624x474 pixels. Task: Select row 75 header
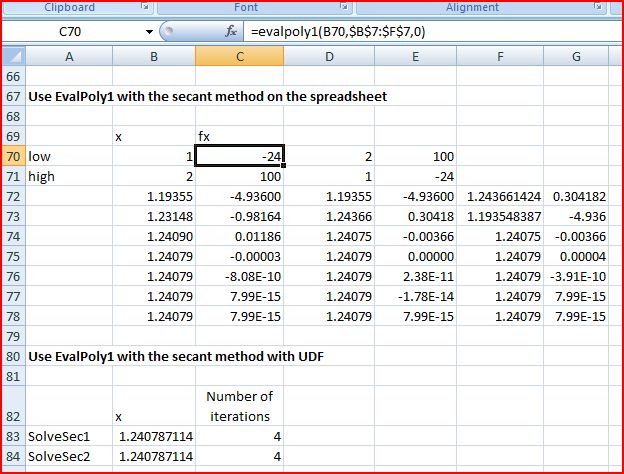14,256
